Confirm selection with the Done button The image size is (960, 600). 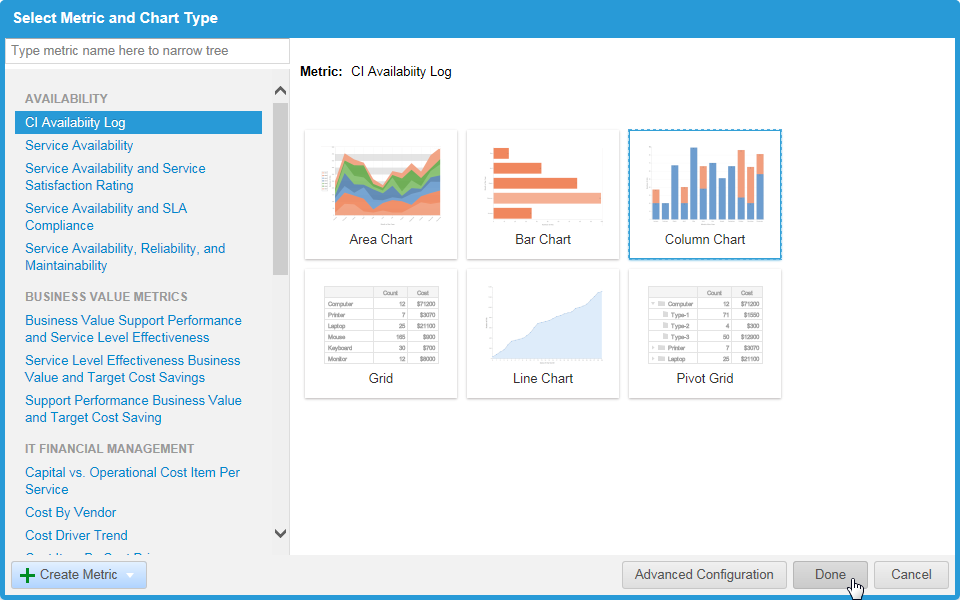(830, 575)
